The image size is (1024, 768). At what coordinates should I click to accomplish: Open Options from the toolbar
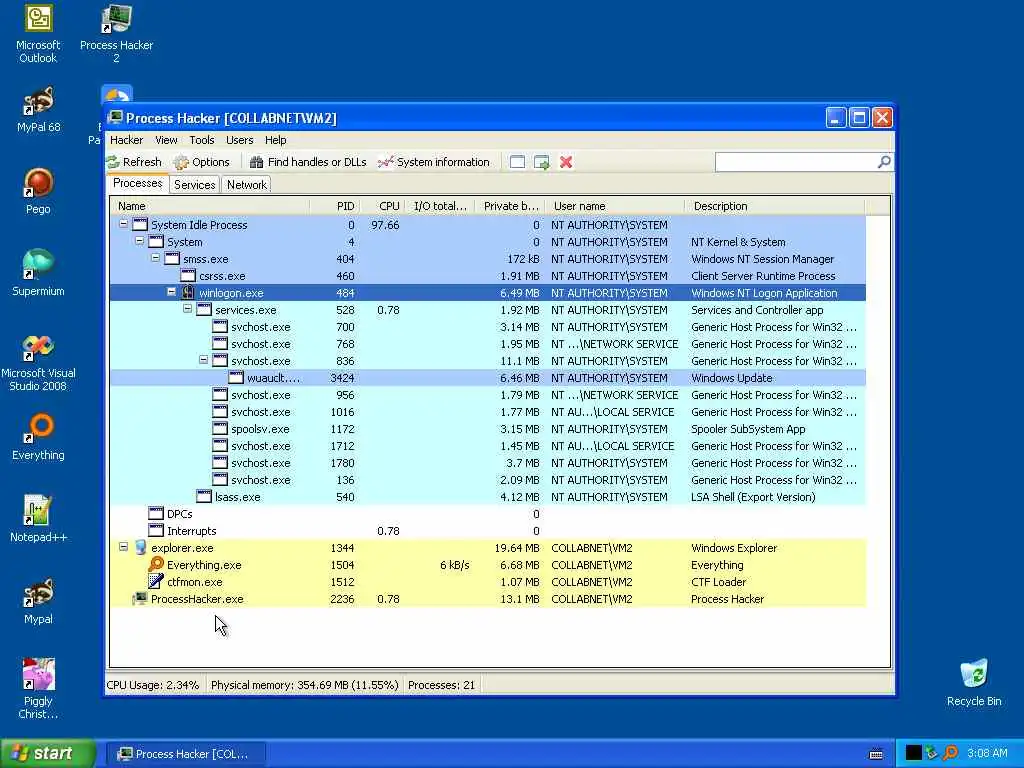tap(202, 162)
